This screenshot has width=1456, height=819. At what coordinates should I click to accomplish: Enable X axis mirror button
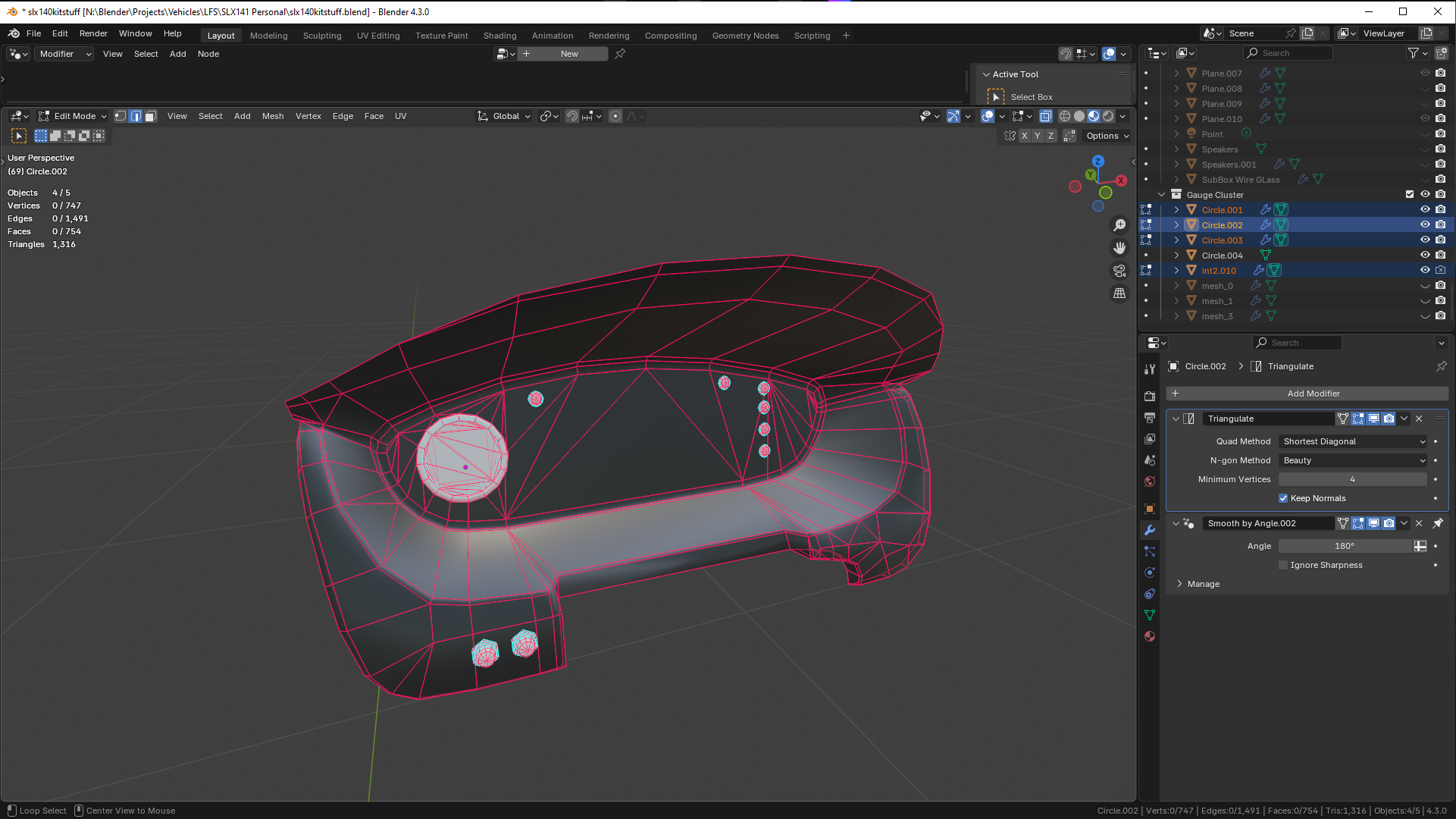1024,136
